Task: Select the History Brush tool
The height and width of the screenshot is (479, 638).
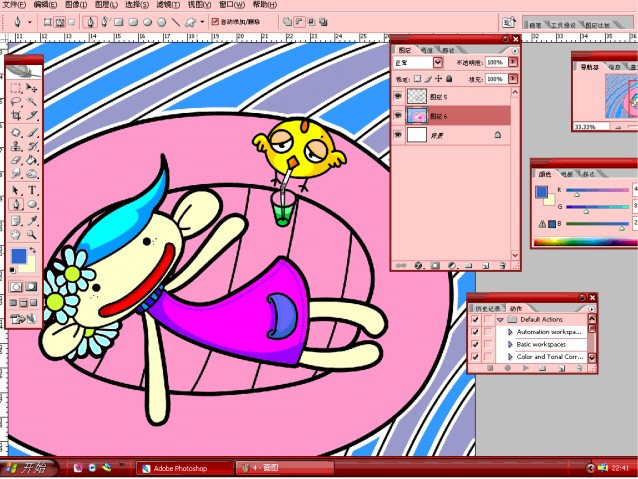Action: 31,147
